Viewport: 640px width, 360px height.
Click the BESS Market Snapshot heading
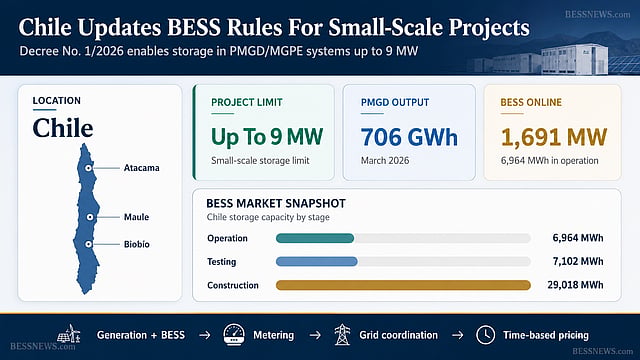276,203
